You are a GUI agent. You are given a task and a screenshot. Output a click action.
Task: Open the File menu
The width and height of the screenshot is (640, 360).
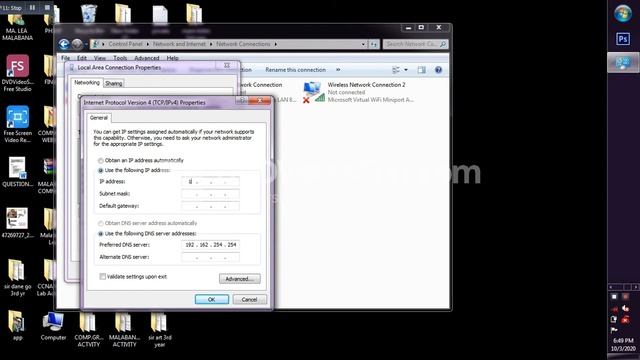tap(65, 58)
